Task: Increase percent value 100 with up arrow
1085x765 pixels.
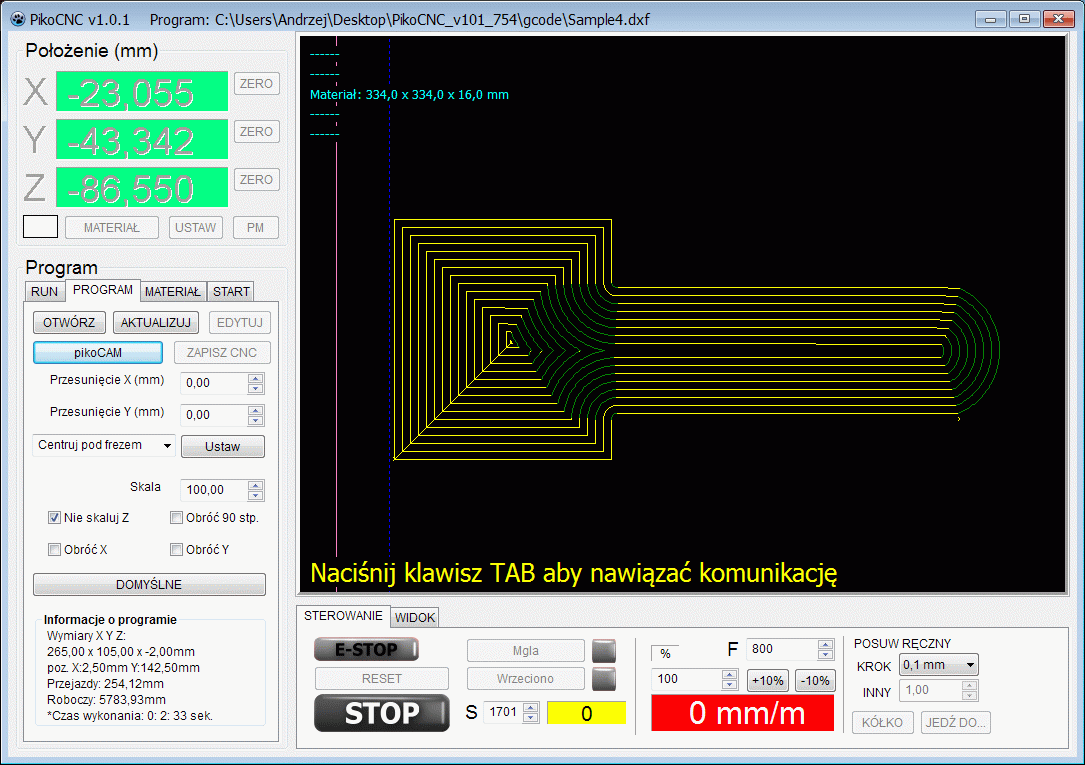Action: tap(729, 674)
